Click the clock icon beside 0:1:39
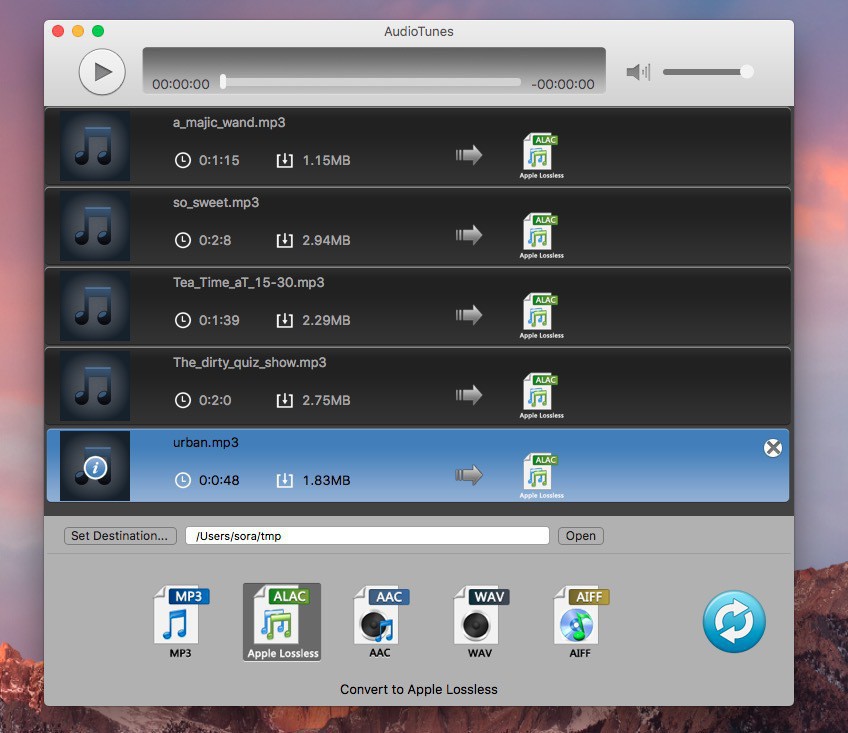 tap(183, 320)
